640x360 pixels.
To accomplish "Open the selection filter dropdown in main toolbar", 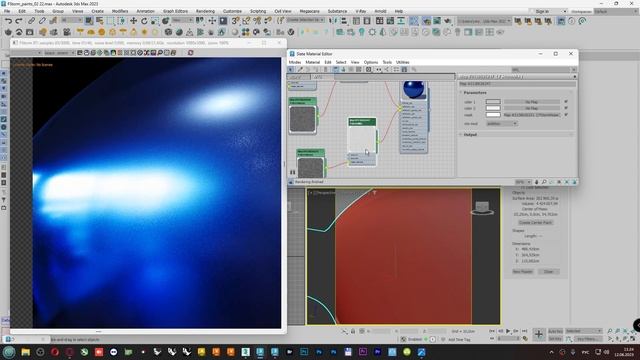I will pos(71,20).
